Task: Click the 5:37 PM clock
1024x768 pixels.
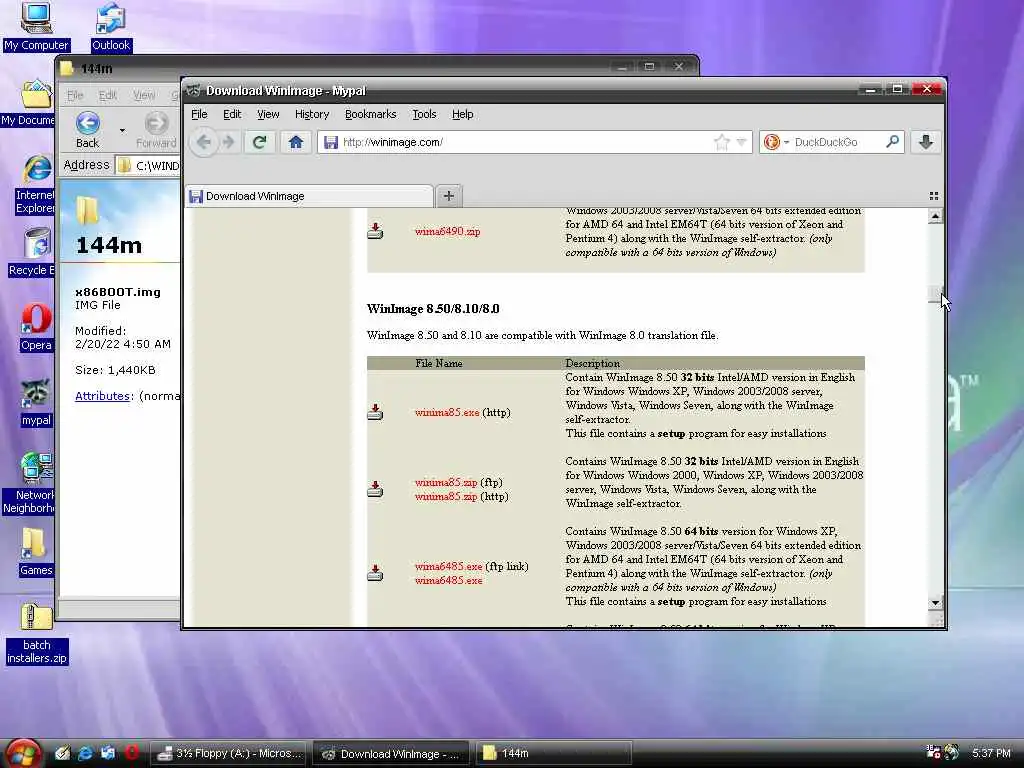Action: [991, 753]
